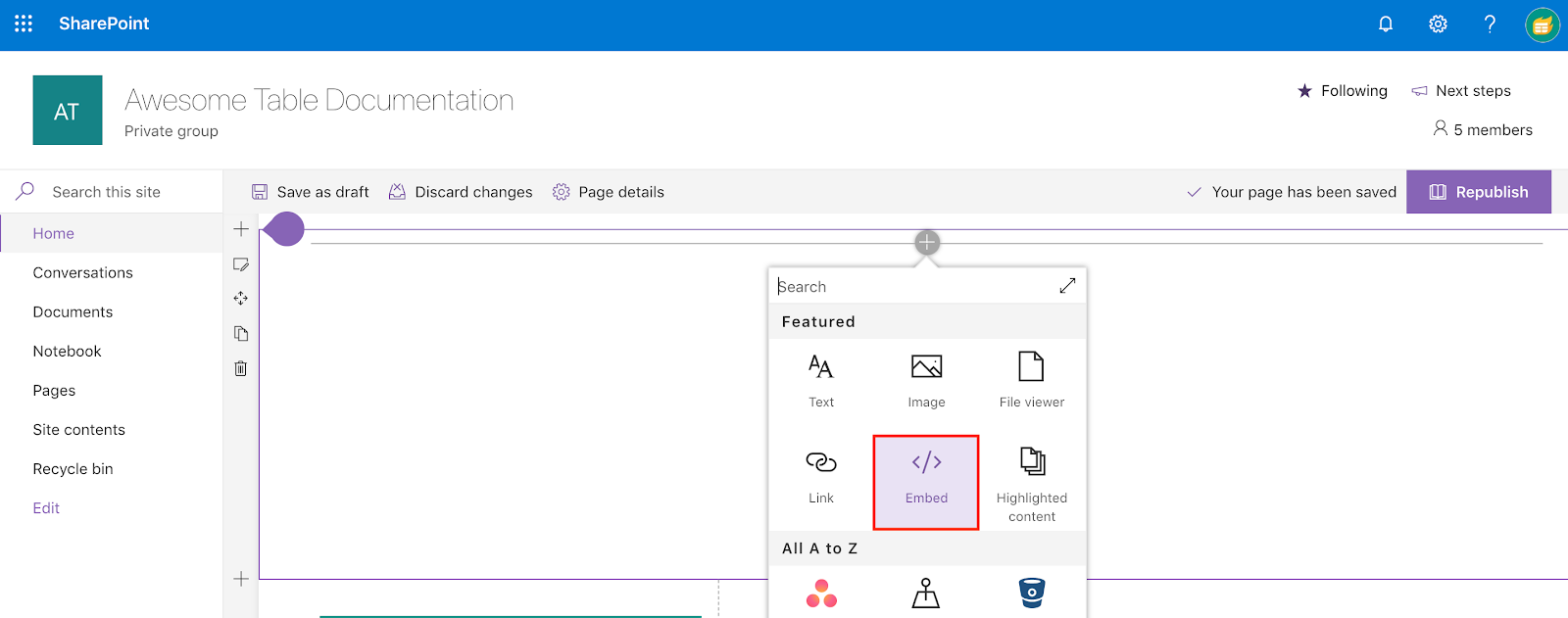Screen dimensions: 1568x618
Task: Open notifications bell
Action: click(1386, 24)
